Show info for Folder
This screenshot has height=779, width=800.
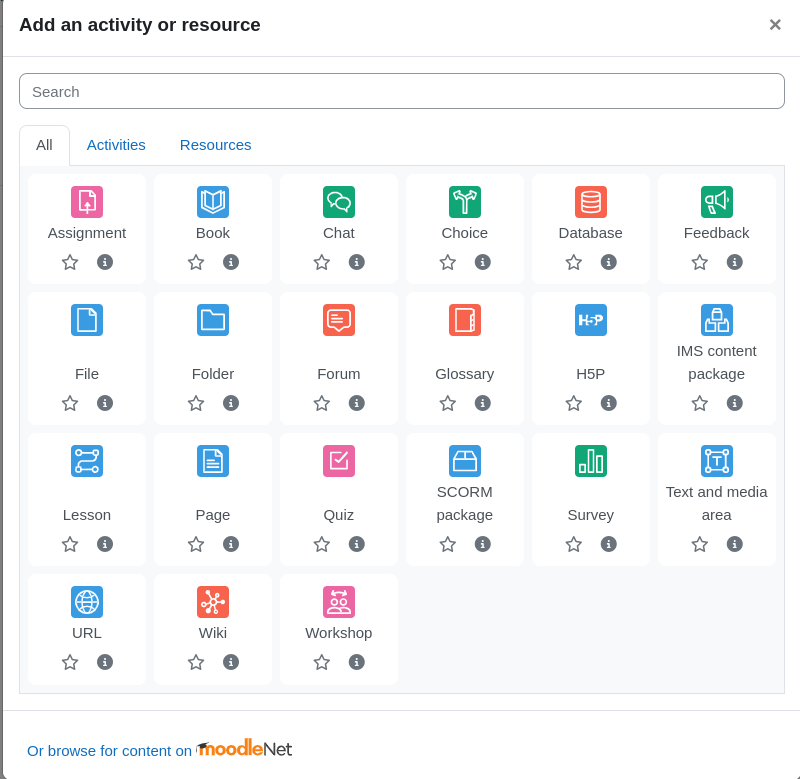[231, 404]
